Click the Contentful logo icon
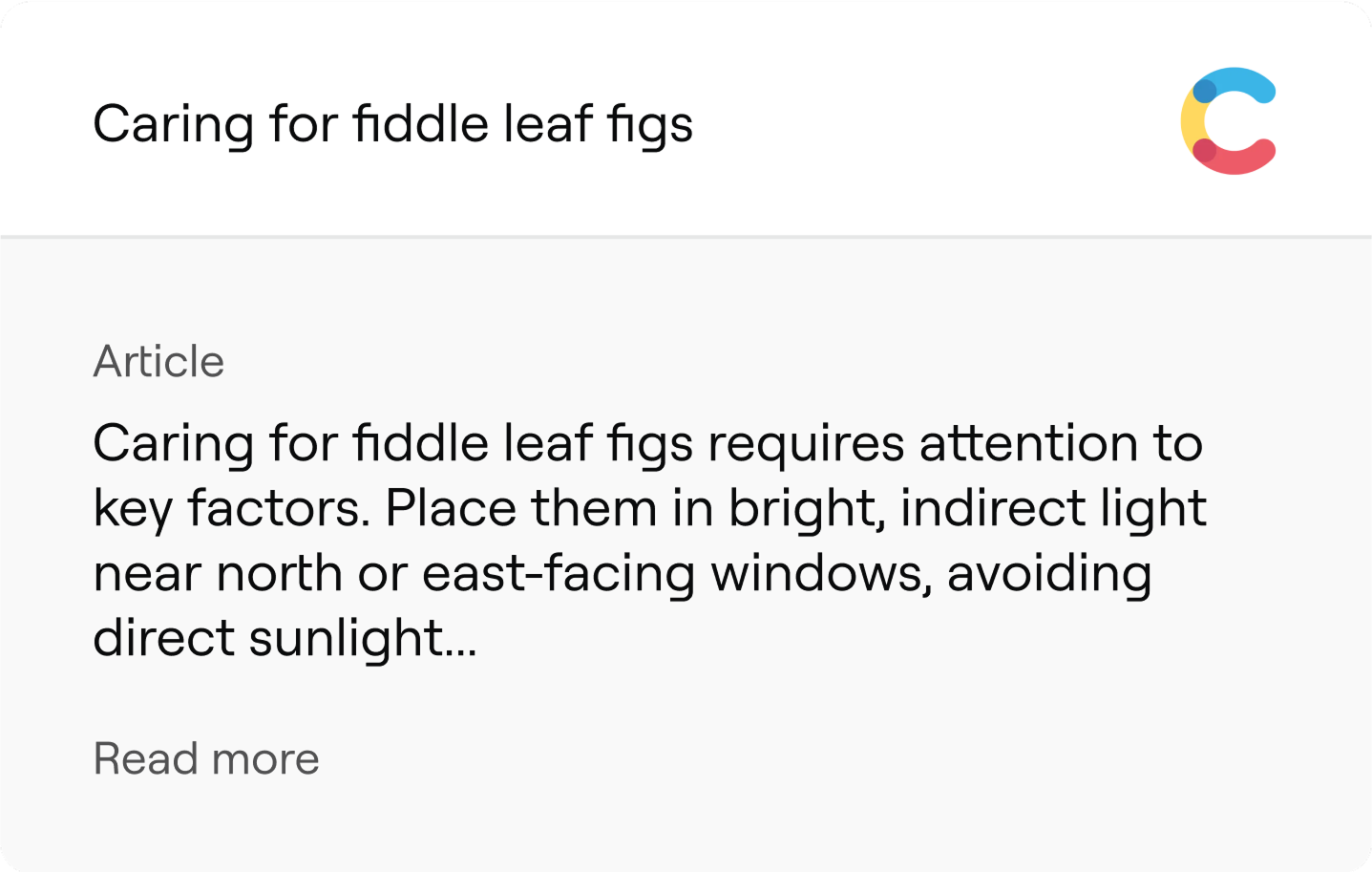The width and height of the screenshot is (1372, 872). (1229, 121)
